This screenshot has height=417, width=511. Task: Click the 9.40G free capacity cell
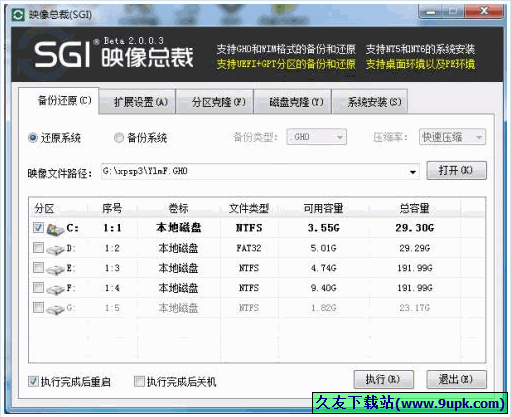[x=323, y=288]
